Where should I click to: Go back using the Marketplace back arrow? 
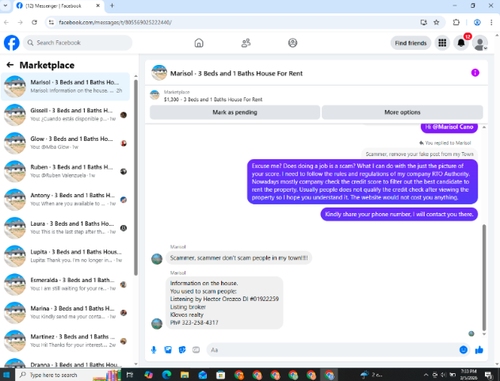click(10, 65)
